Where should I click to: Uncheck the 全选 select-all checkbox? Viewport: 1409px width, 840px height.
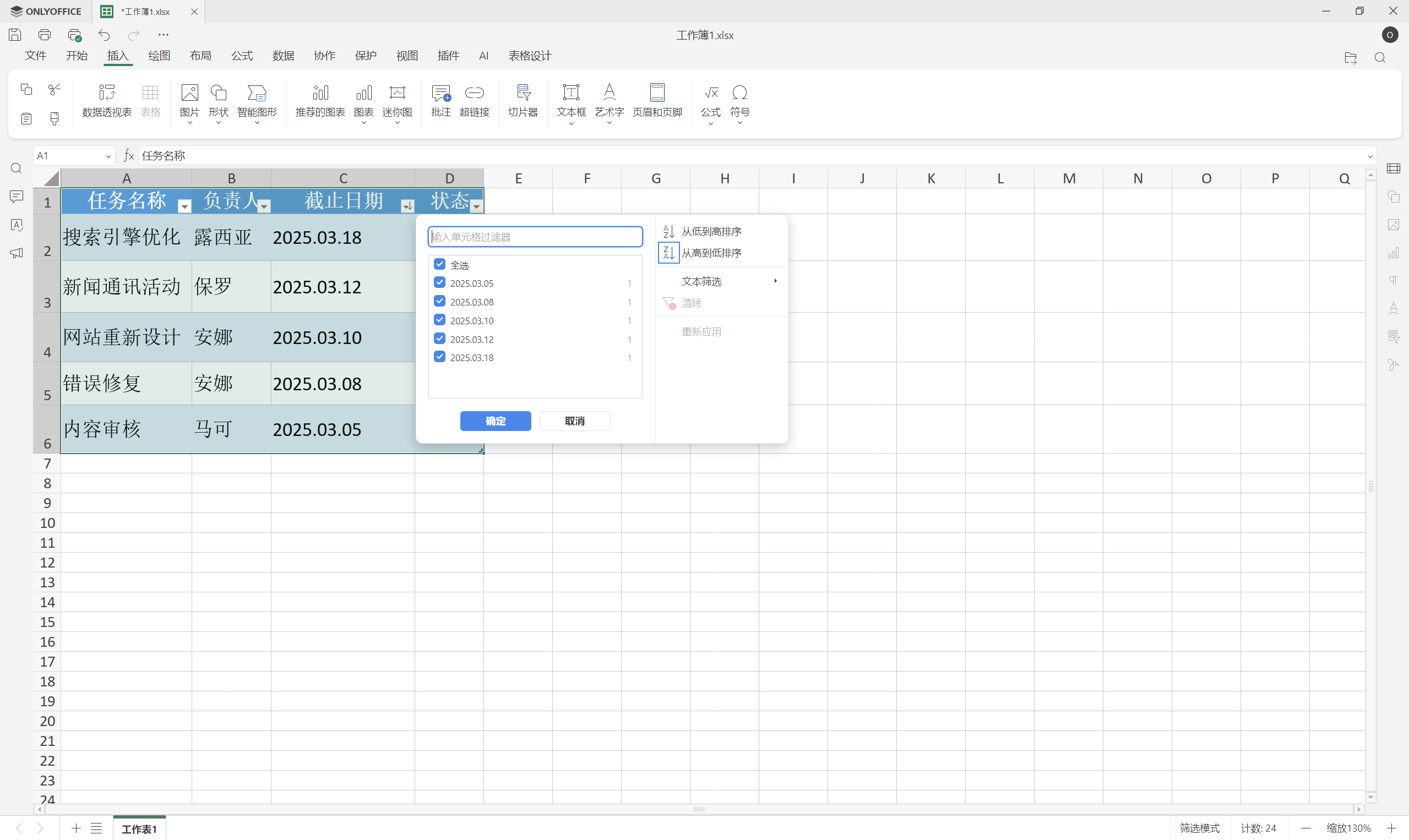440,264
